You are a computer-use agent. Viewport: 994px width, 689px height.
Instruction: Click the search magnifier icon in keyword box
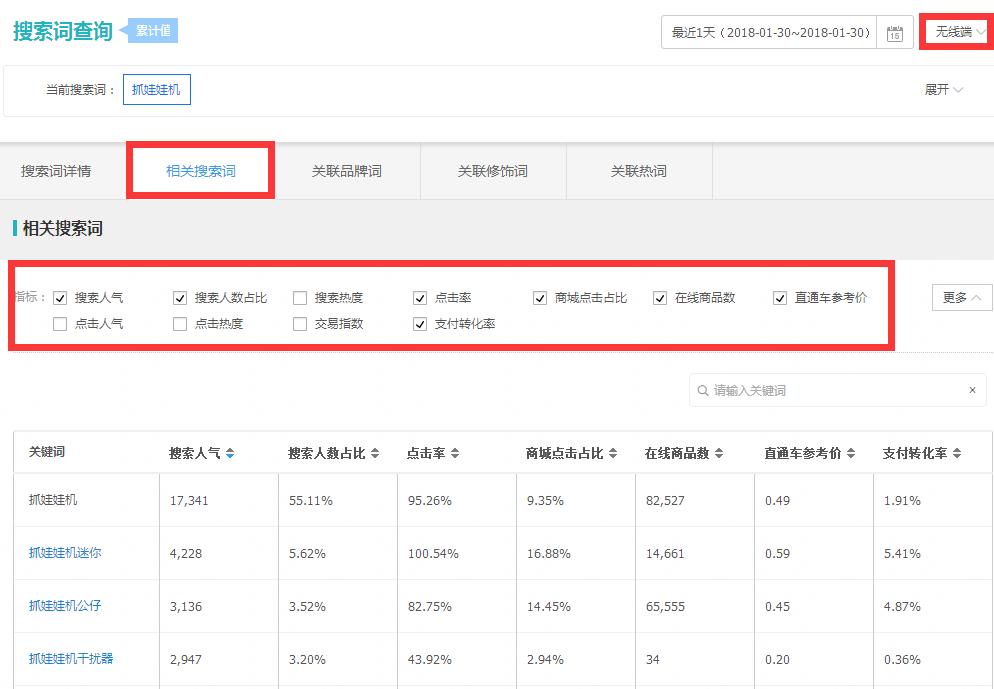[703, 390]
